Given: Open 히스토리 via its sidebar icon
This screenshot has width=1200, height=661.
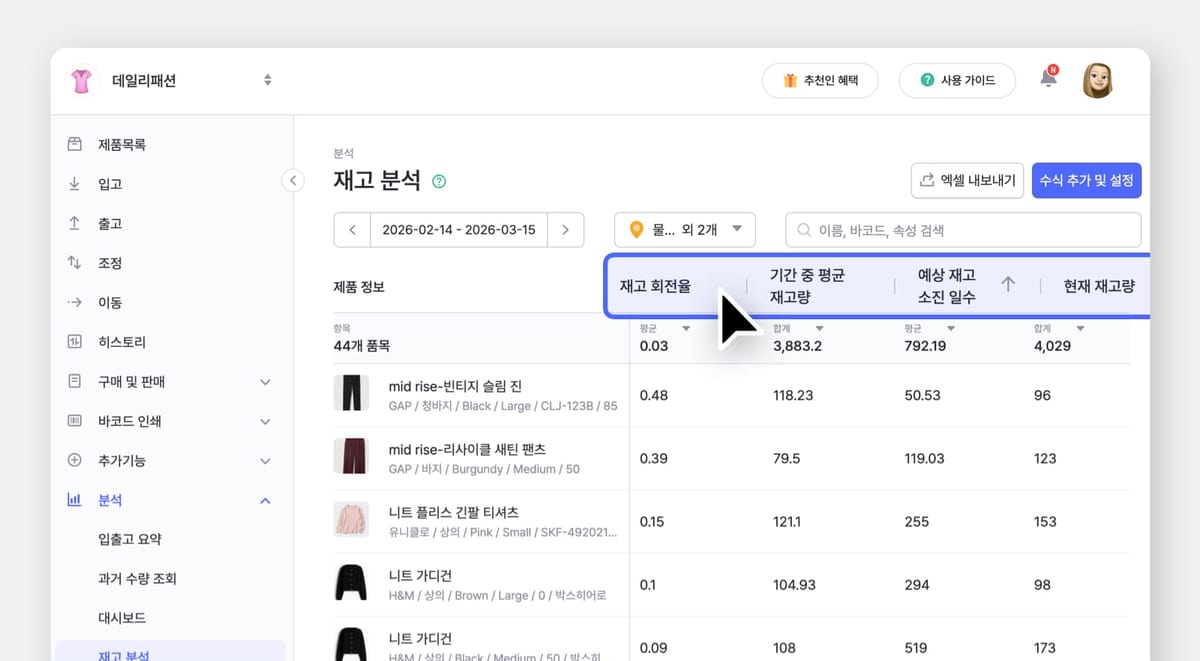Looking at the screenshot, I should (x=73, y=341).
